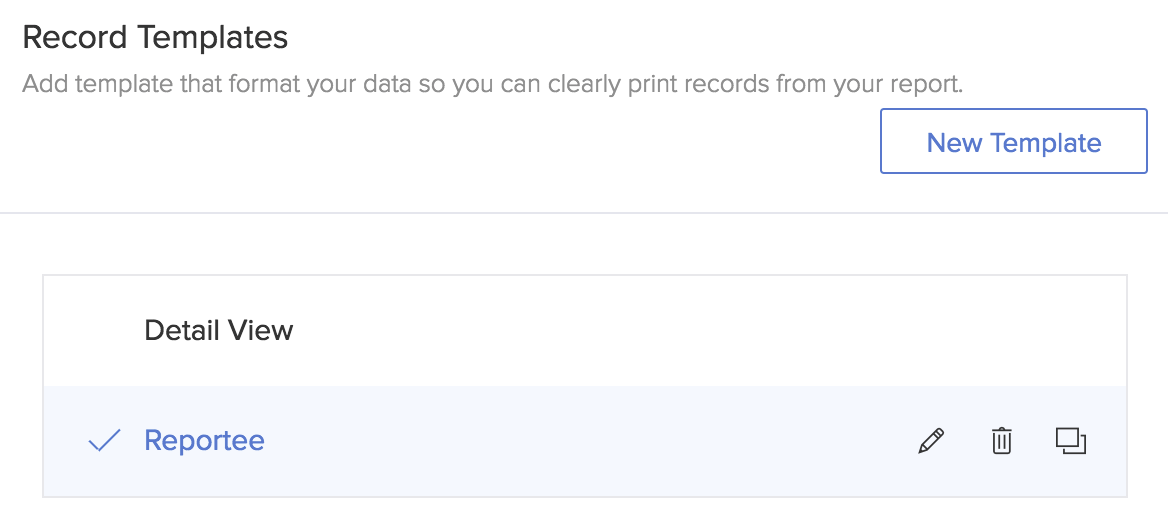The image size is (1168, 530).
Task: Open the pencil editor for Reportee
Action: point(931,441)
